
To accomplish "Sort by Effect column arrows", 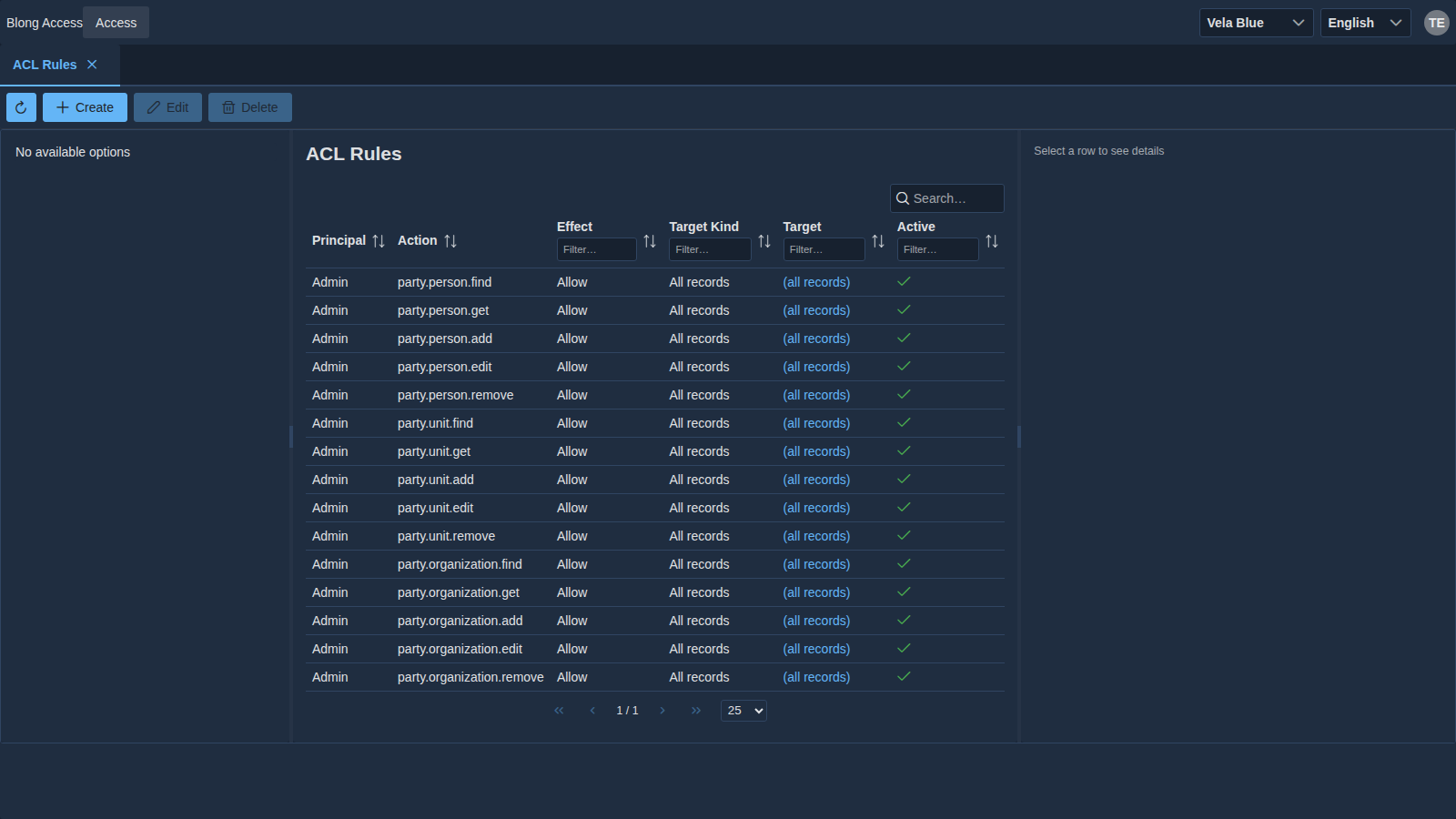I will click(650, 241).
